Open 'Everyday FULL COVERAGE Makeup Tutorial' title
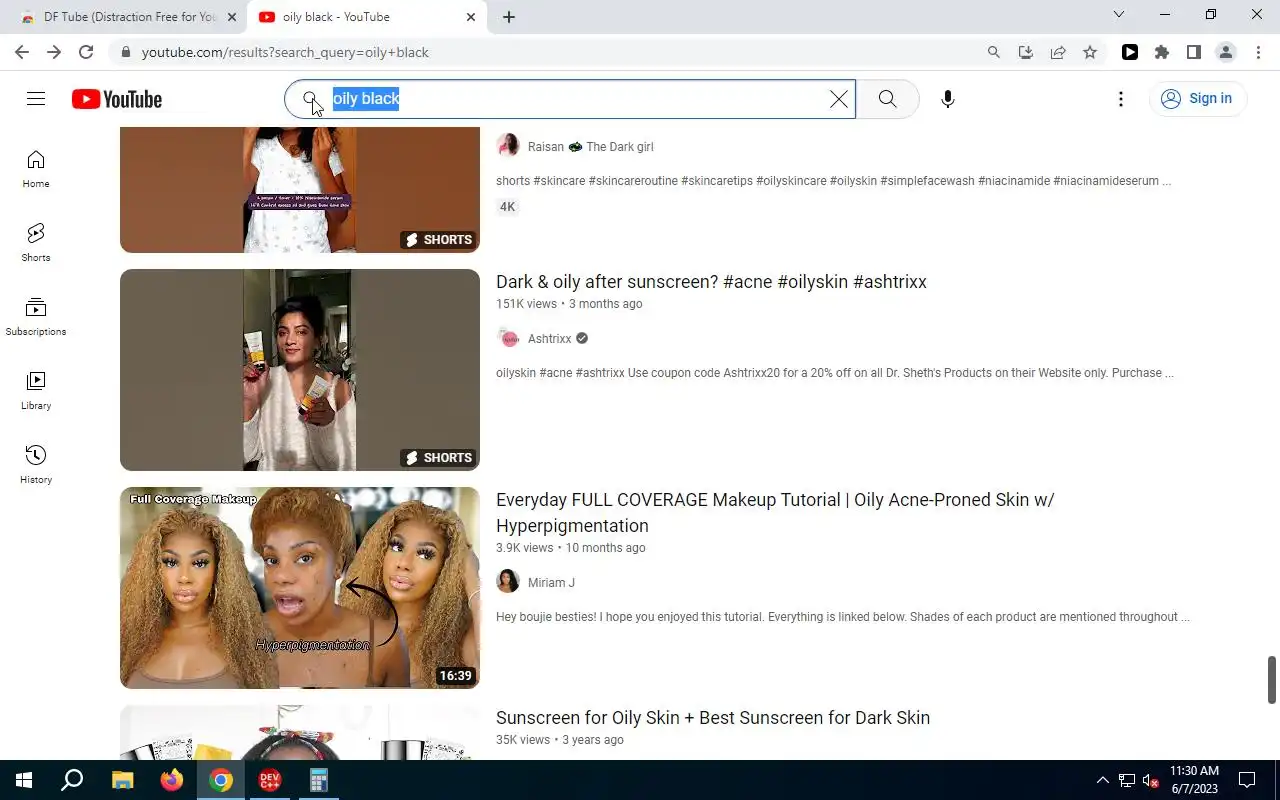 pyautogui.click(x=775, y=513)
